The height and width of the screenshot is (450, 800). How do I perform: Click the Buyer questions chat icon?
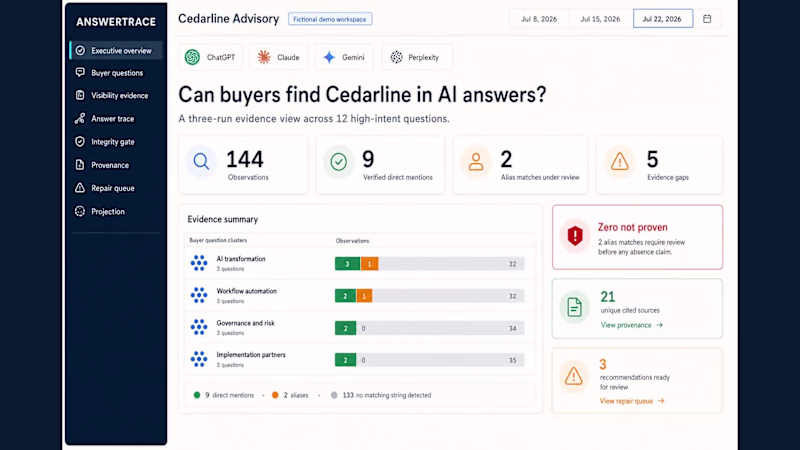pos(80,72)
